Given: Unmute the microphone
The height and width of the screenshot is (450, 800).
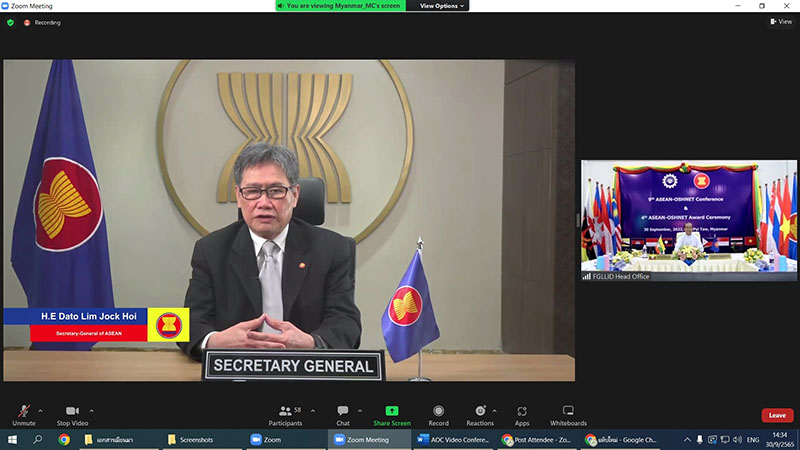Looking at the screenshot, I should [23, 414].
